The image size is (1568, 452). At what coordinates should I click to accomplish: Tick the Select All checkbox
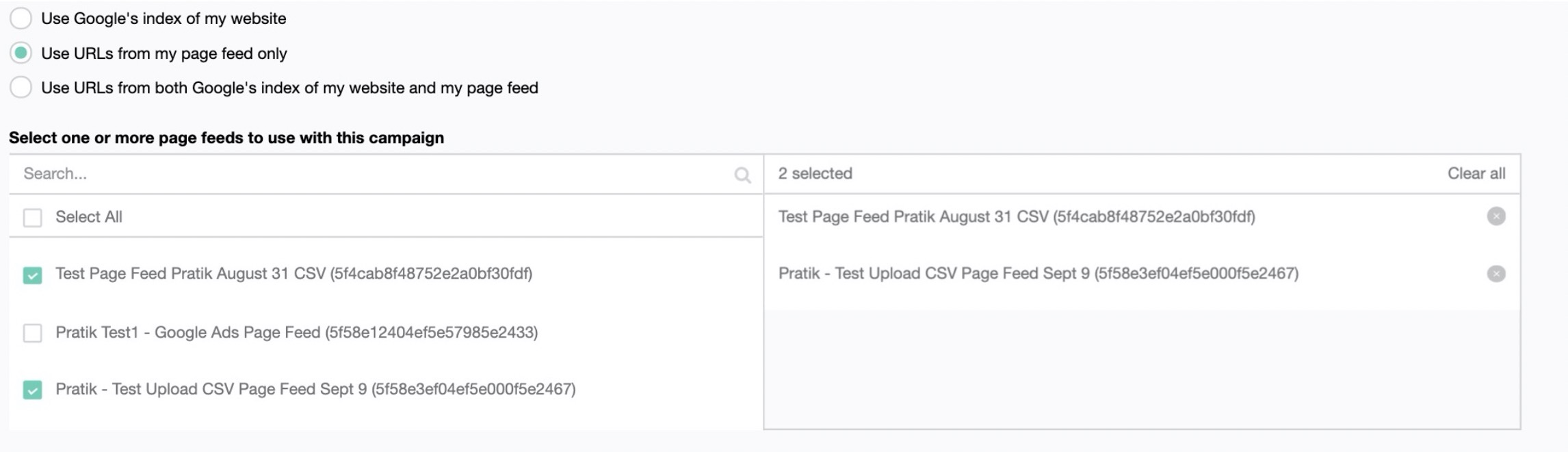click(x=32, y=218)
